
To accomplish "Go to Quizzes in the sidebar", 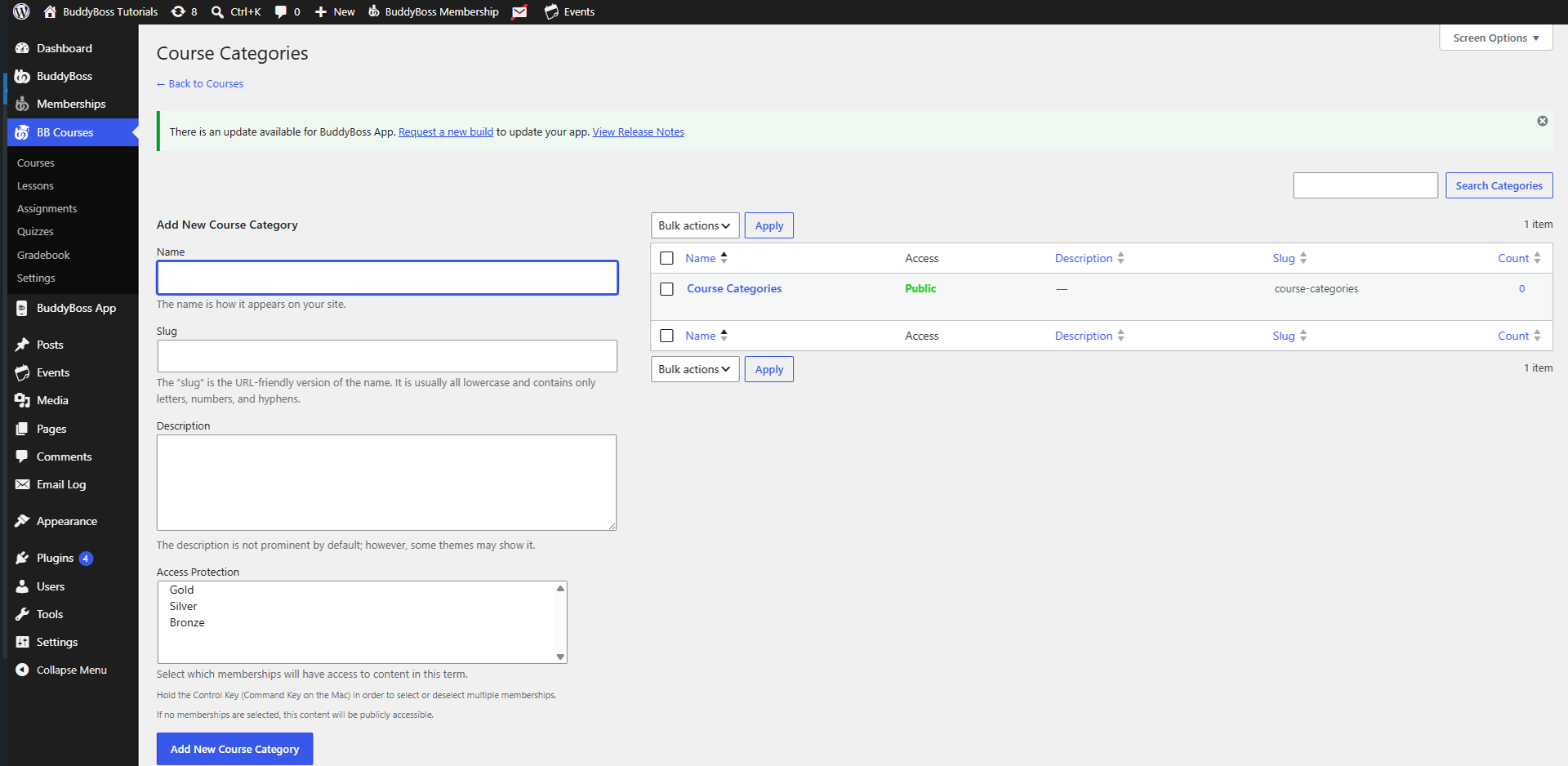I will [x=35, y=232].
